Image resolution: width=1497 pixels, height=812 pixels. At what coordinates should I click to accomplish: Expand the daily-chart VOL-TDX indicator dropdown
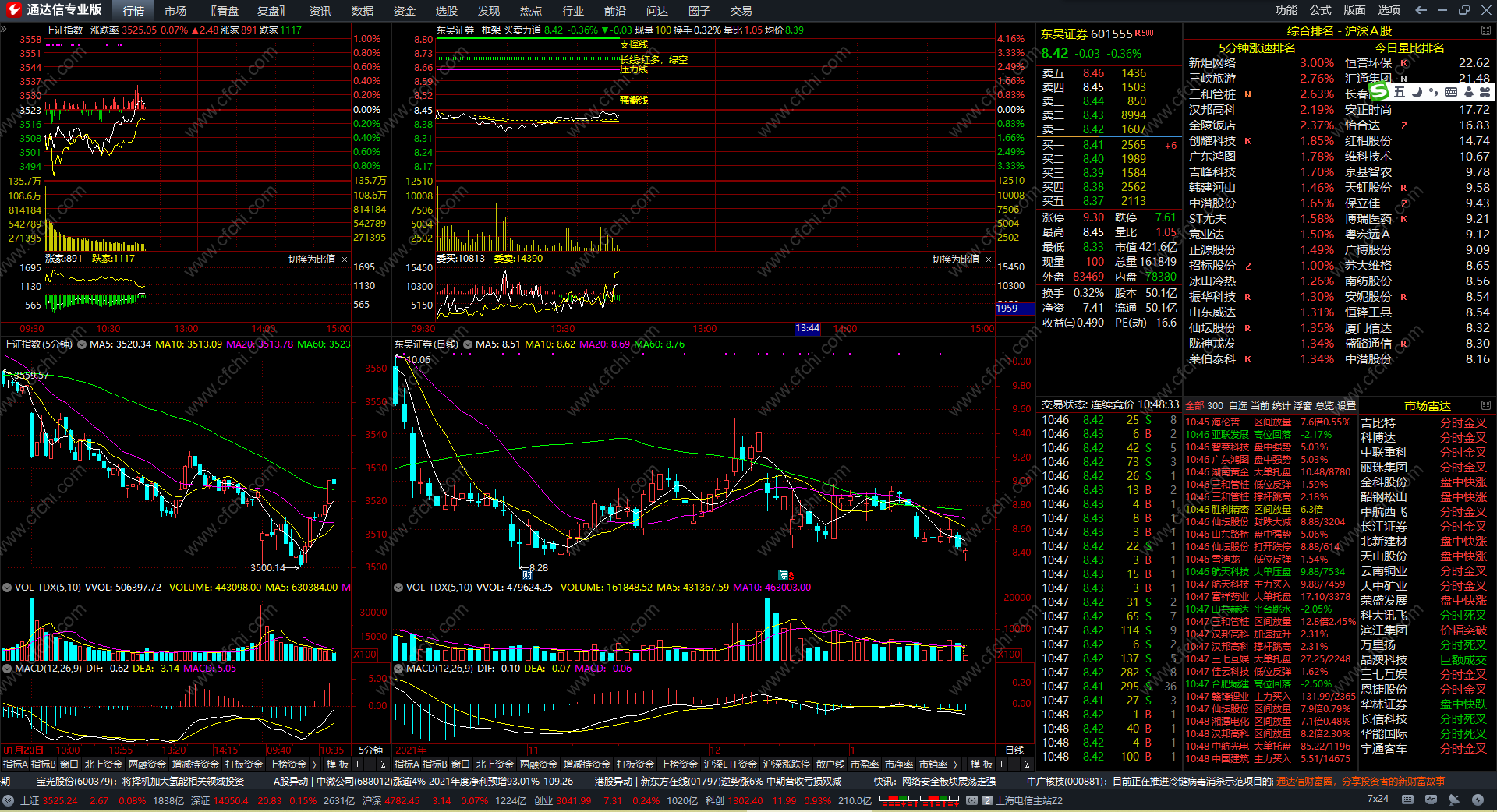pyautogui.click(x=398, y=588)
